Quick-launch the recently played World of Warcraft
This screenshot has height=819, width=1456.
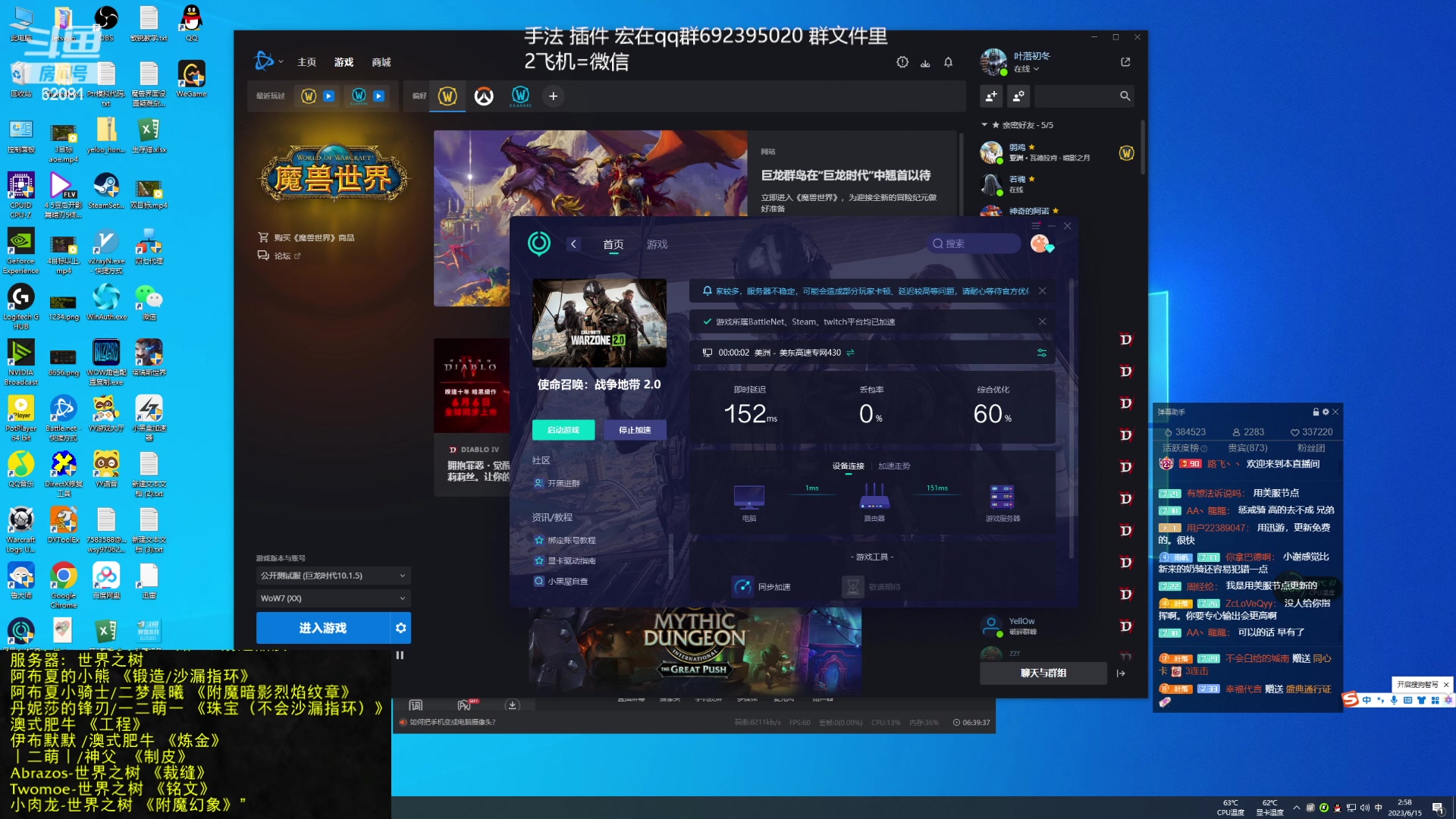point(328,96)
